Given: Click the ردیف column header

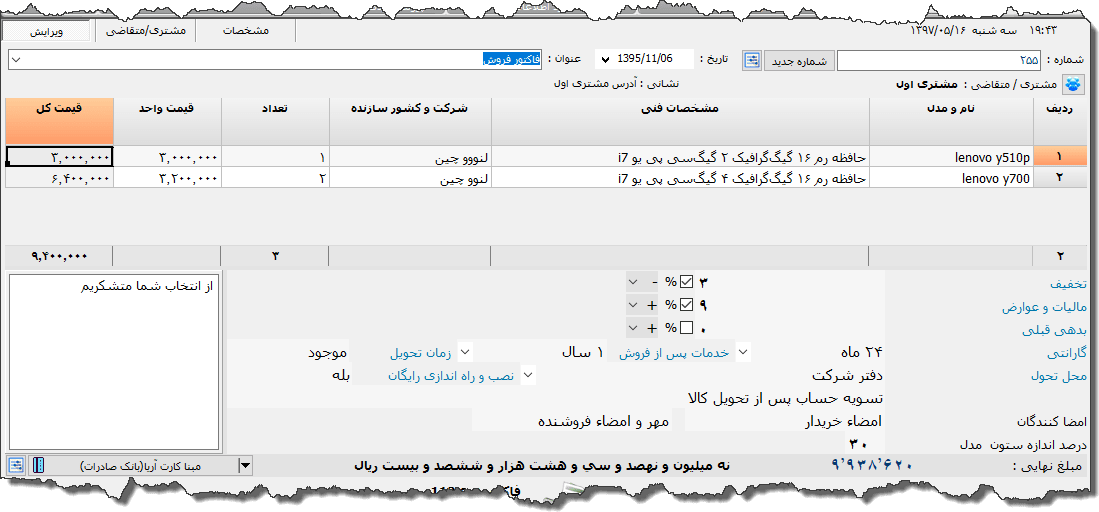Looking at the screenshot, I should 1059,121.
